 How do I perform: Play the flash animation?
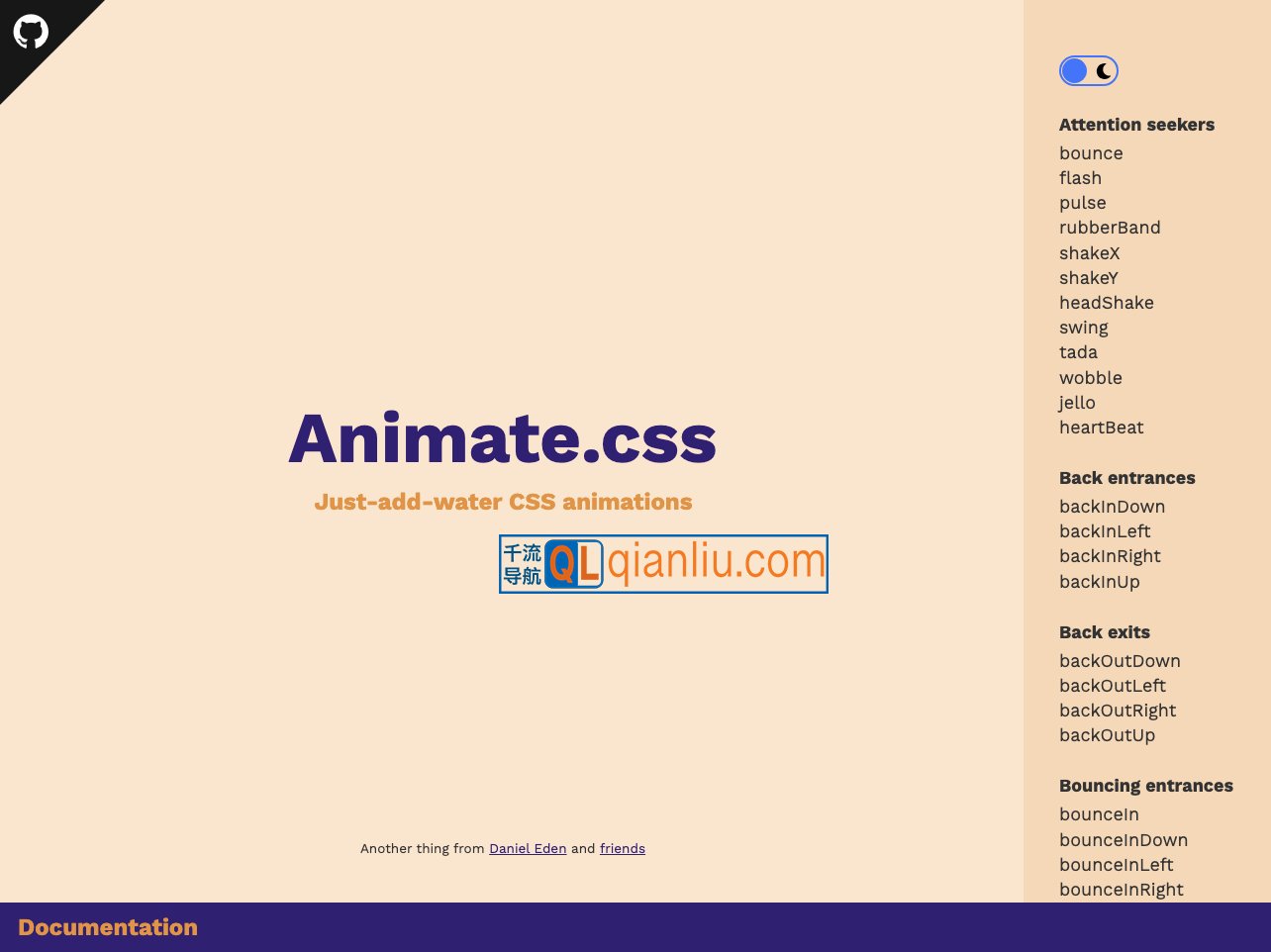(1079, 178)
